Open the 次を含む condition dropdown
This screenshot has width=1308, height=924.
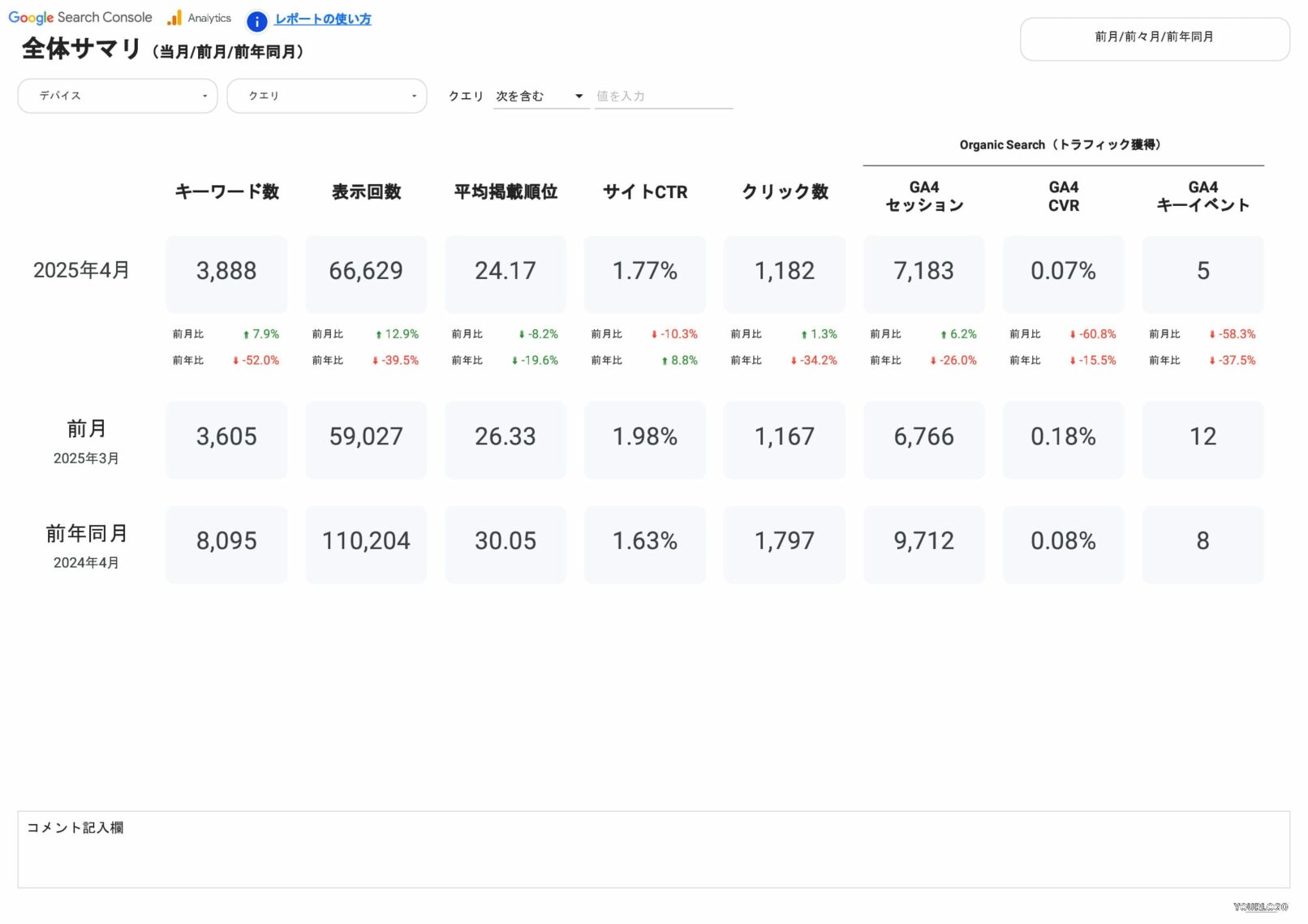click(540, 97)
